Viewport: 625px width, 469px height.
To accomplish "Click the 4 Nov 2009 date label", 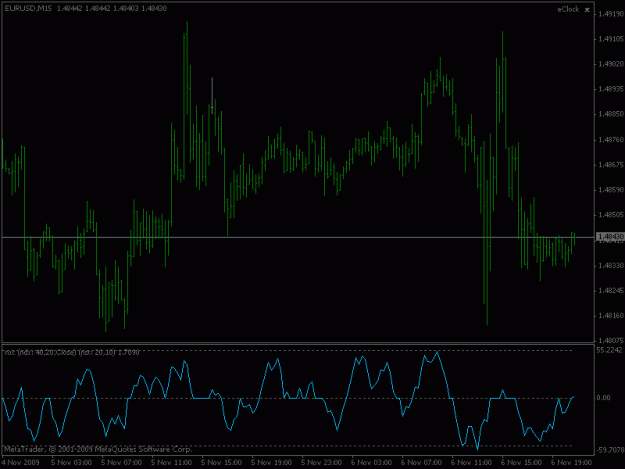I will [x=21, y=463].
